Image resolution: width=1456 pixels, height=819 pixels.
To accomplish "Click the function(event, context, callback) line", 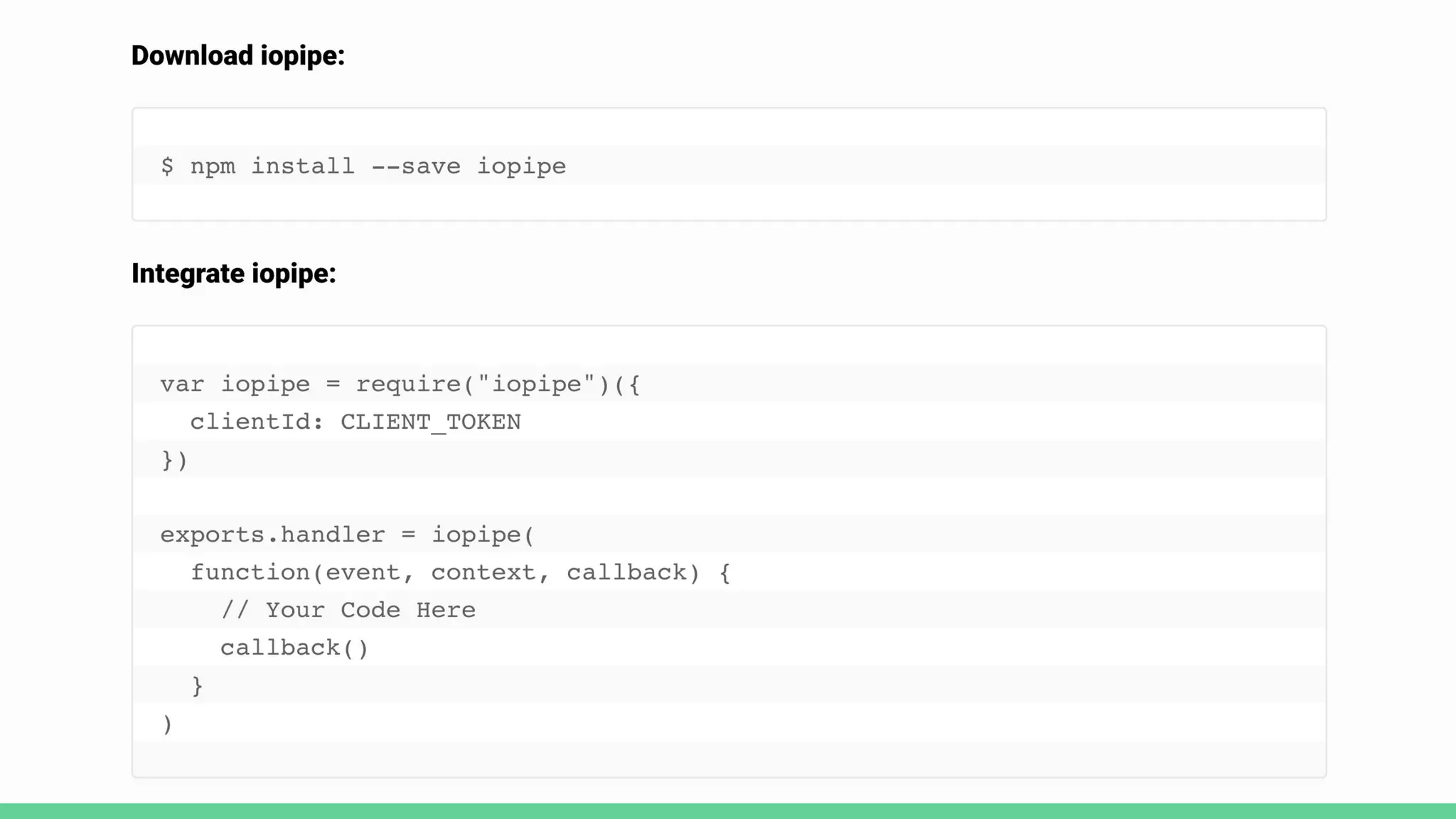I will pos(460,572).
